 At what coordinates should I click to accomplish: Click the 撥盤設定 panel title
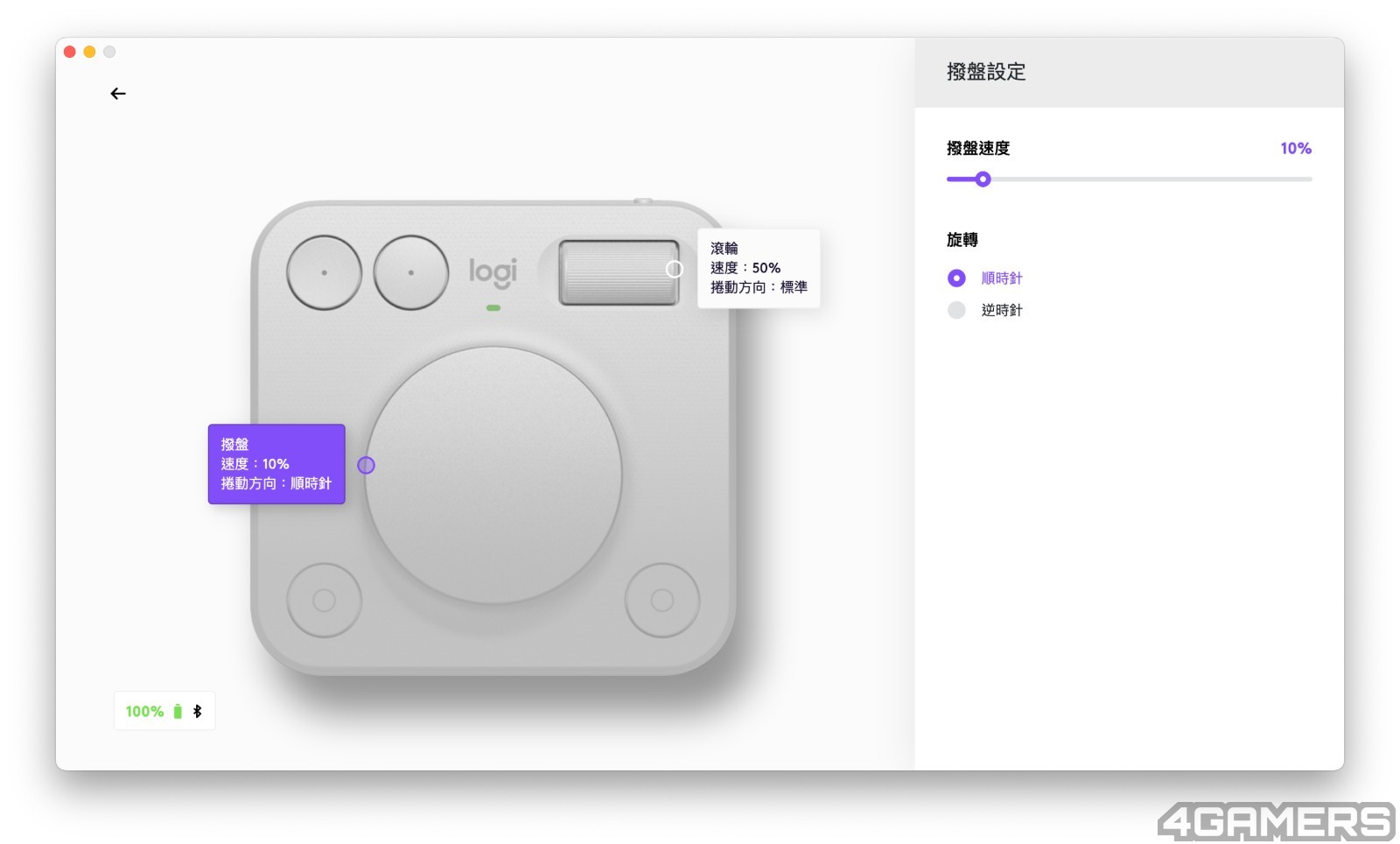(x=986, y=72)
